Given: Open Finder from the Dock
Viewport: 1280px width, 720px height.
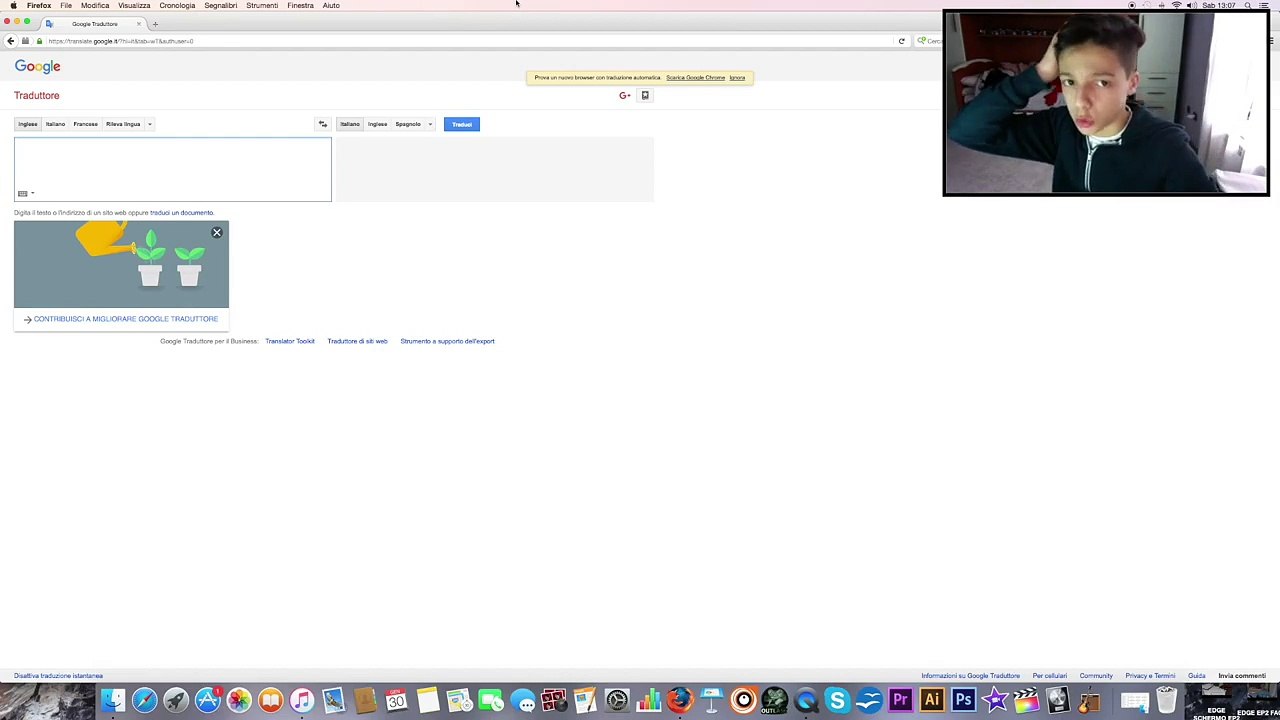Looking at the screenshot, I should tap(113, 700).
